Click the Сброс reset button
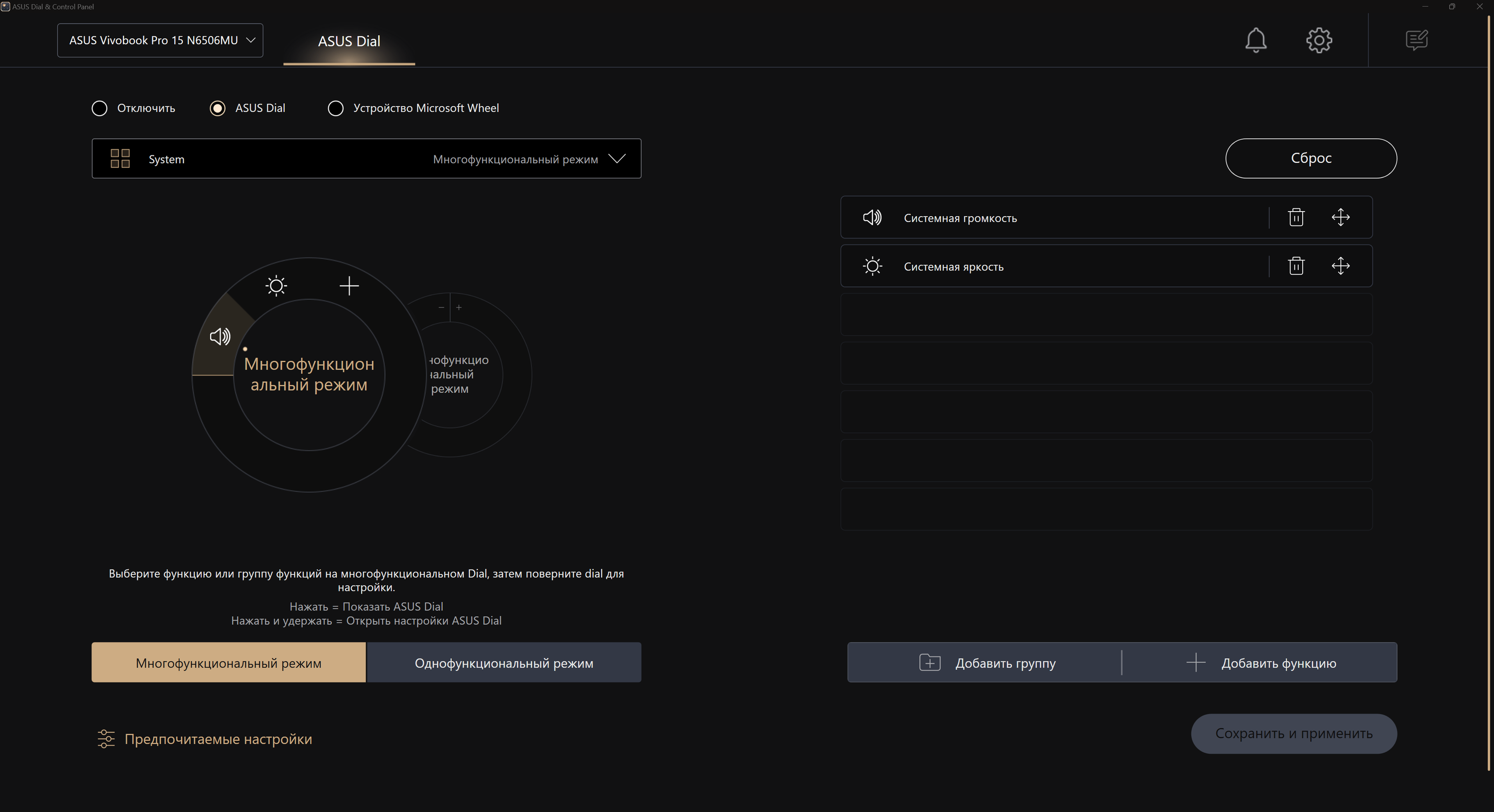 pos(1310,158)
